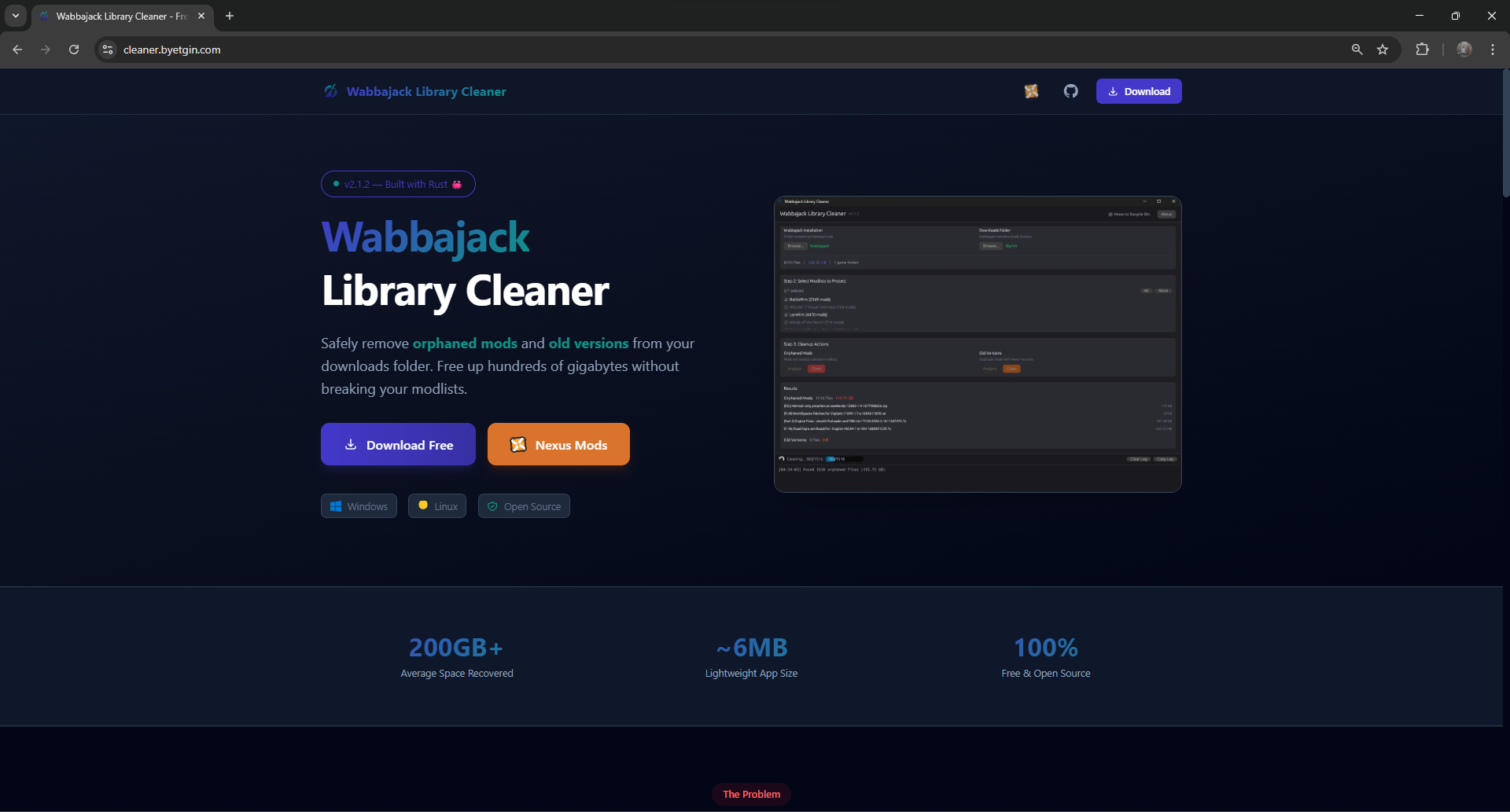The width and height of the screenshot is (1510, 812).
Task: Select the Wabbajack Library Cleaner tab
Action: click(118, 16)
